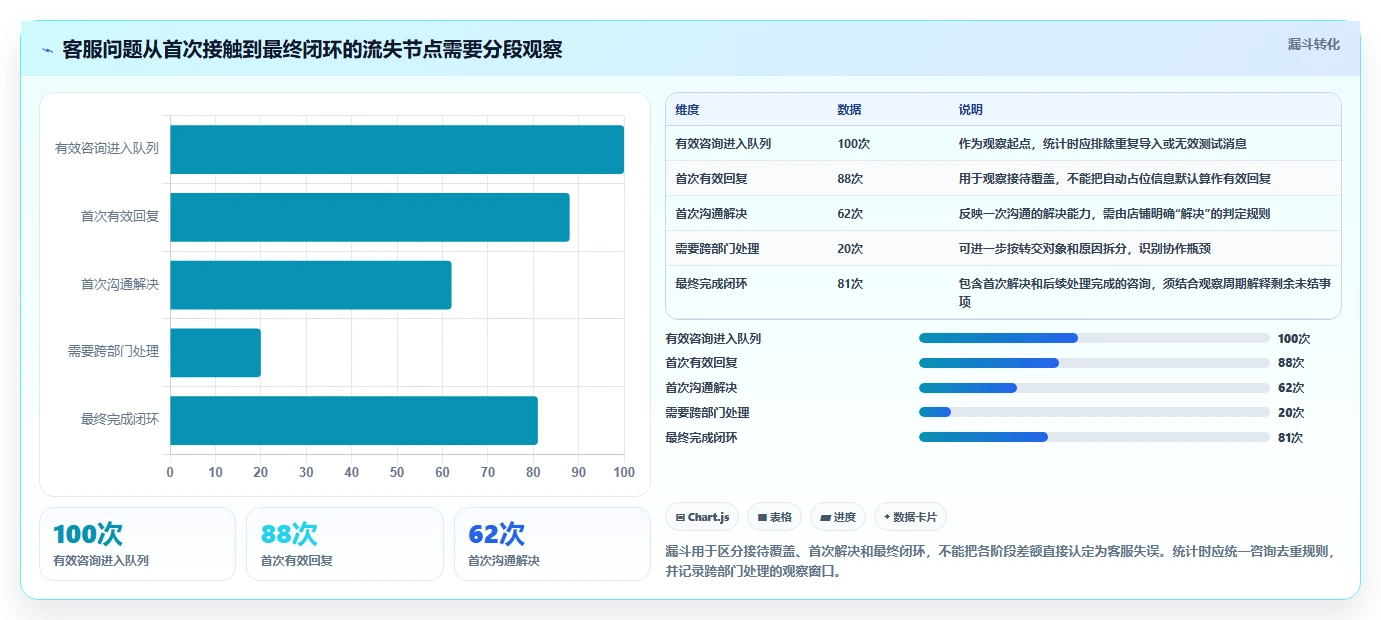Click the 首次有效回复 bar in the chart
The height and width of the screenshot is (620, 1381).
click(370, 217)
